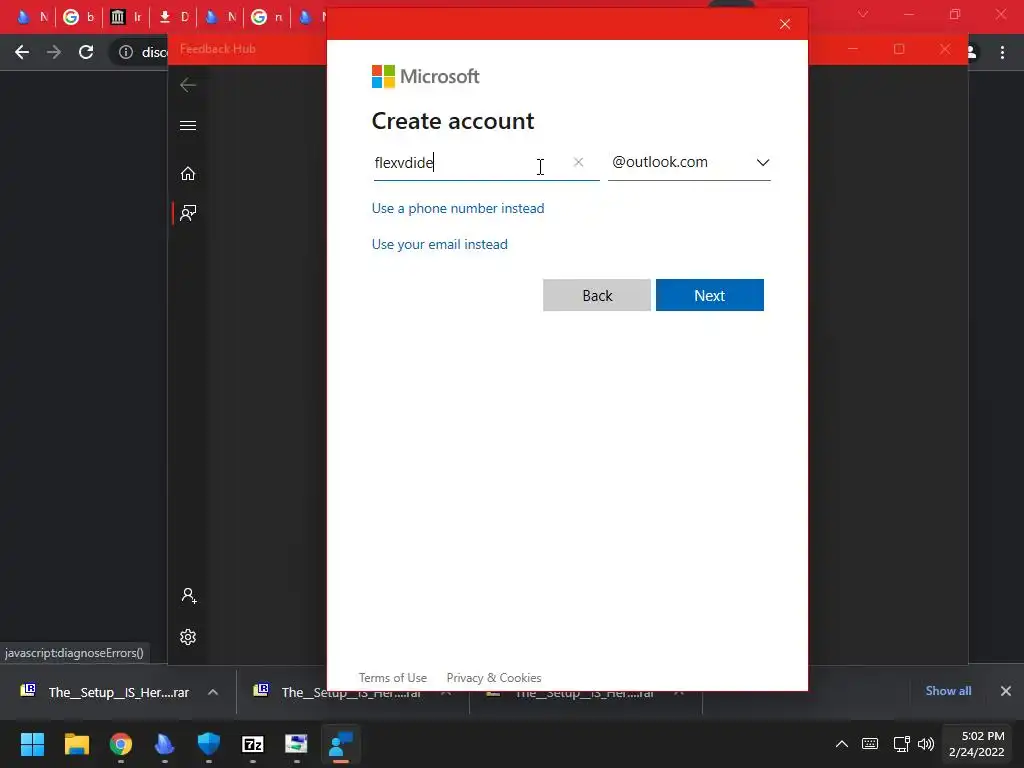
Task: Open the clock showing 5:02 PM
Action: point(976,744)
